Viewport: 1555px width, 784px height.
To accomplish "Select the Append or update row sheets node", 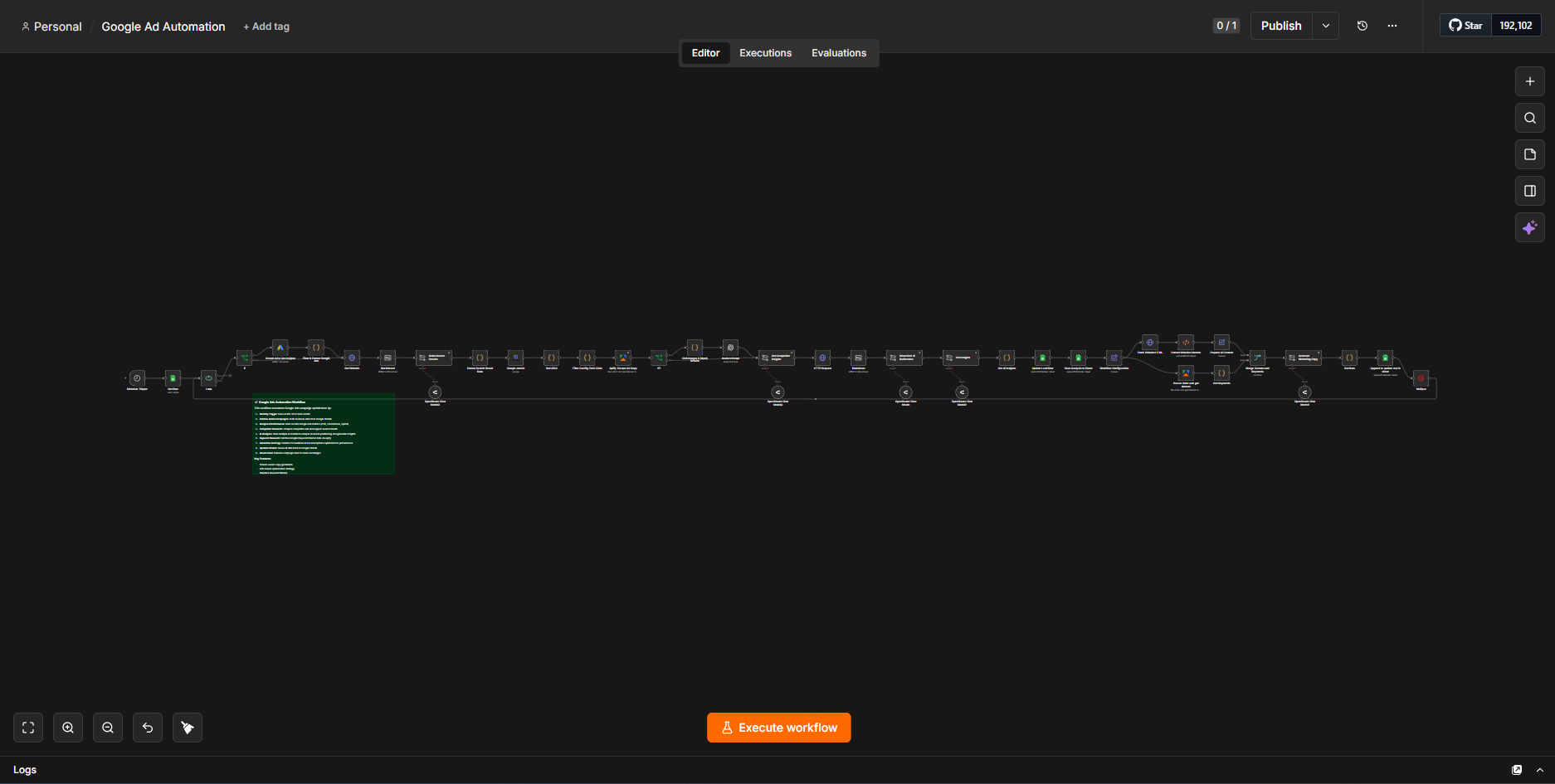I will coord(1385,358).
